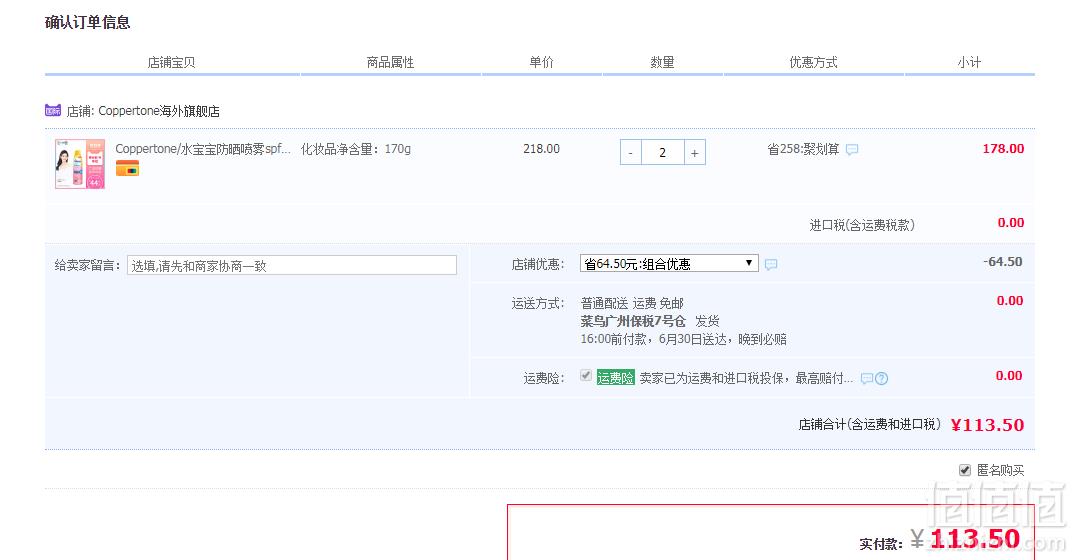Click the 数量 column header
The height and width of the screenshot is (560, 1075).
coord(662,62)
